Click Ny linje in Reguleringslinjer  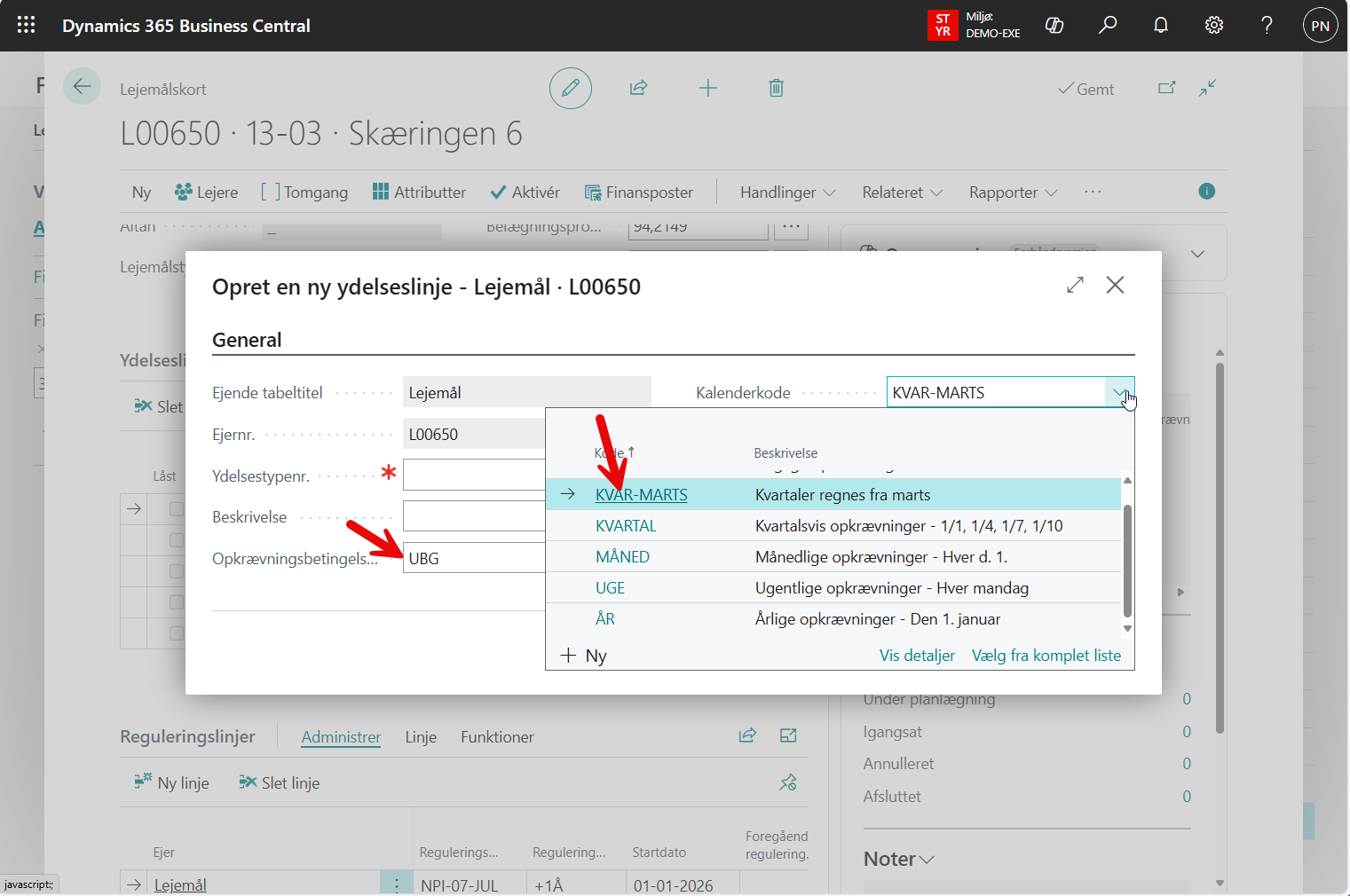click(x=172, y=782)
